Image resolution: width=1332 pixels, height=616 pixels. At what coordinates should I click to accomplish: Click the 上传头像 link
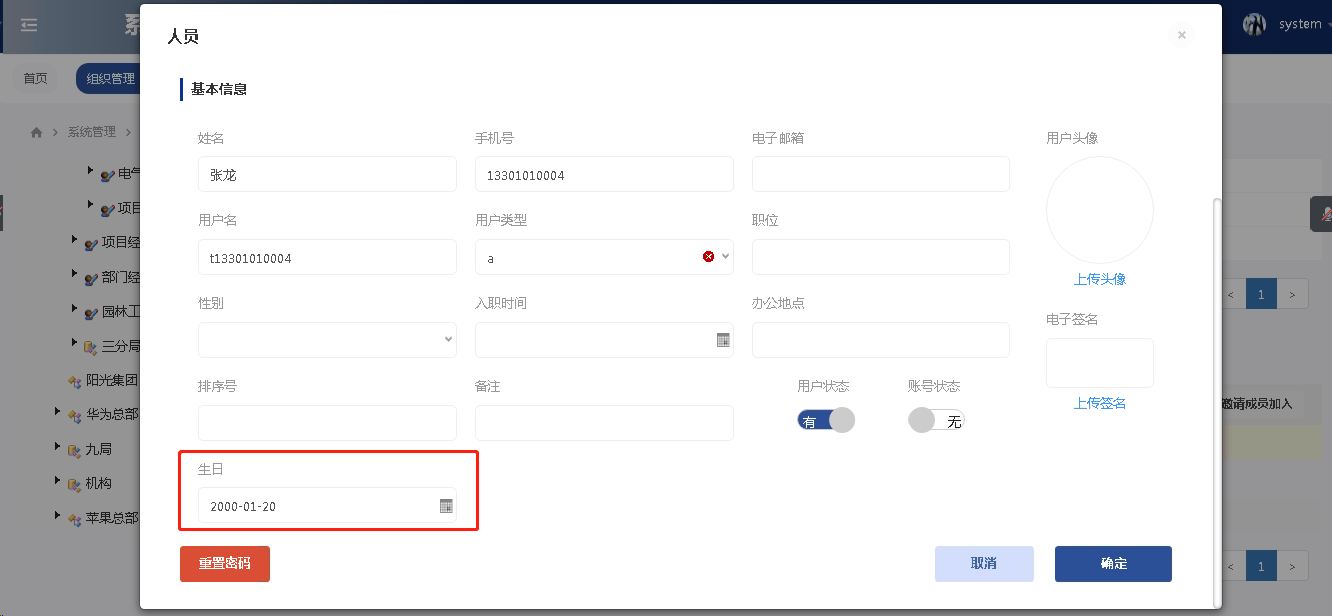point(1099,279)
